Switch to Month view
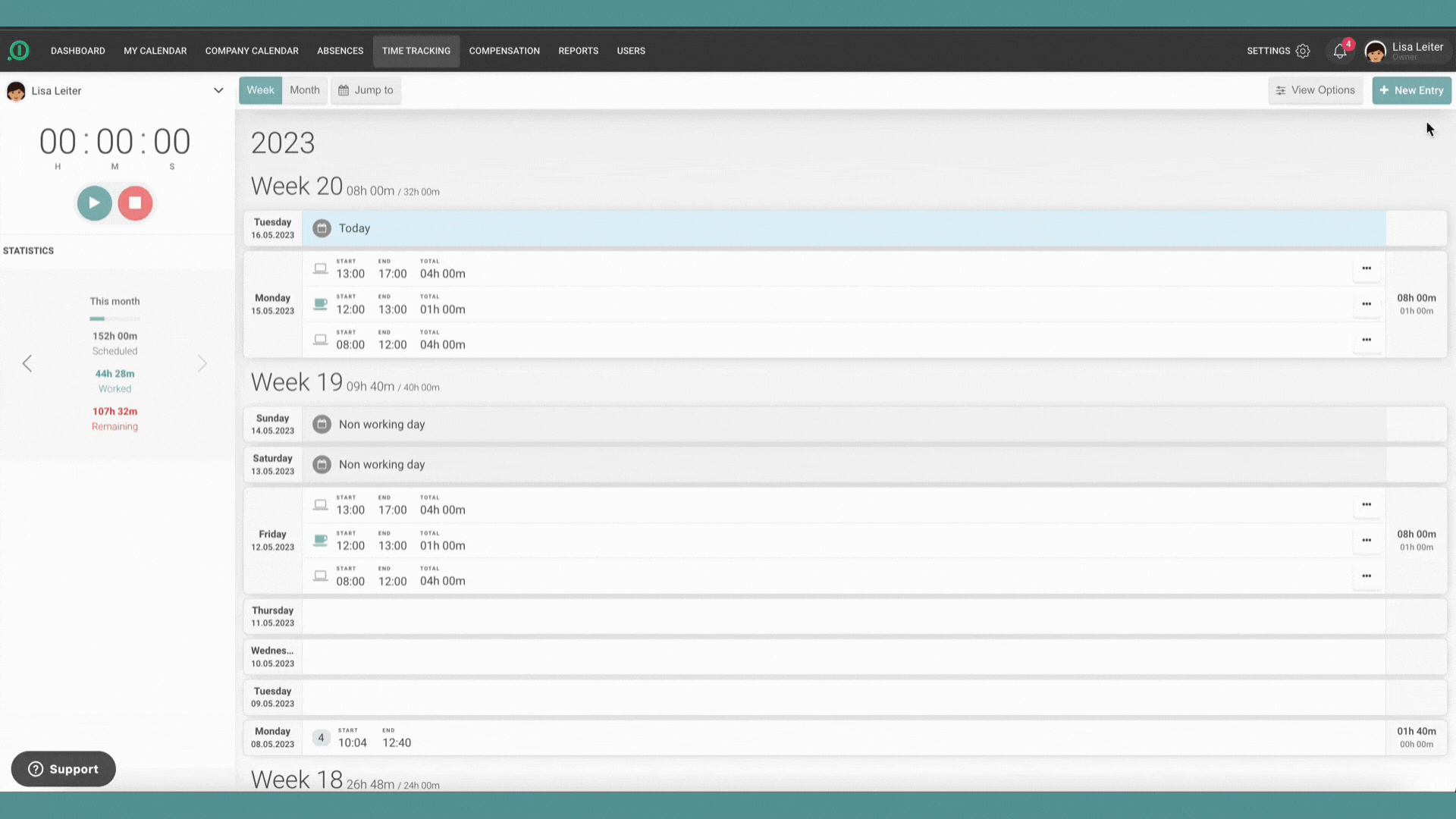Viewport: 1456px width, 819px height. coord(304,90)
